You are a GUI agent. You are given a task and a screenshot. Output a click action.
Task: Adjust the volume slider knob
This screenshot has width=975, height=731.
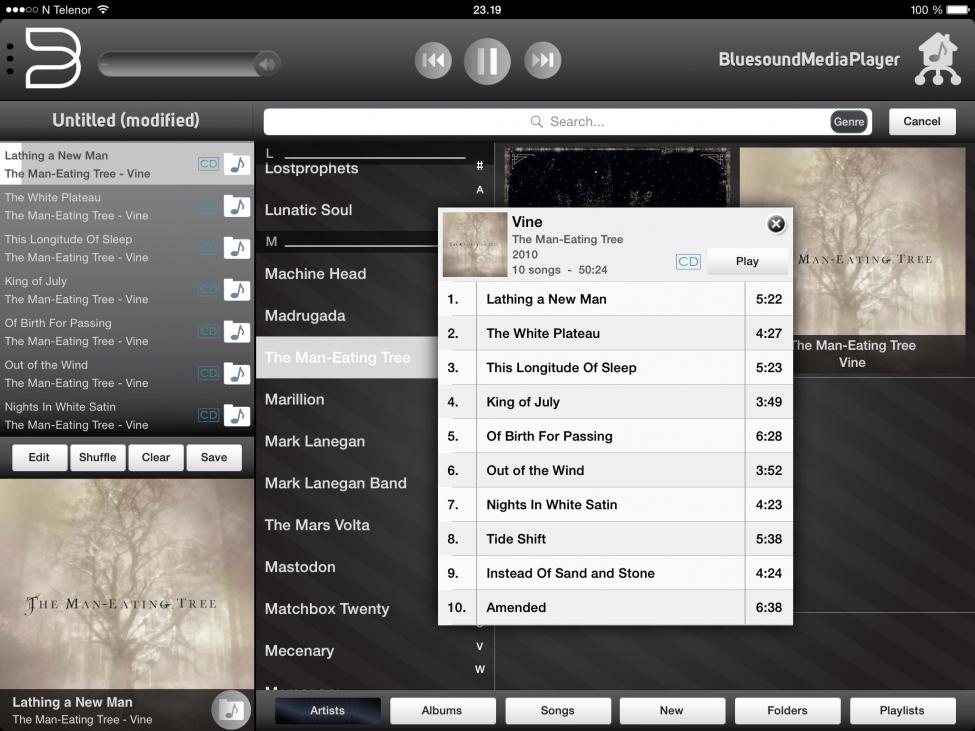click(267, 63)
